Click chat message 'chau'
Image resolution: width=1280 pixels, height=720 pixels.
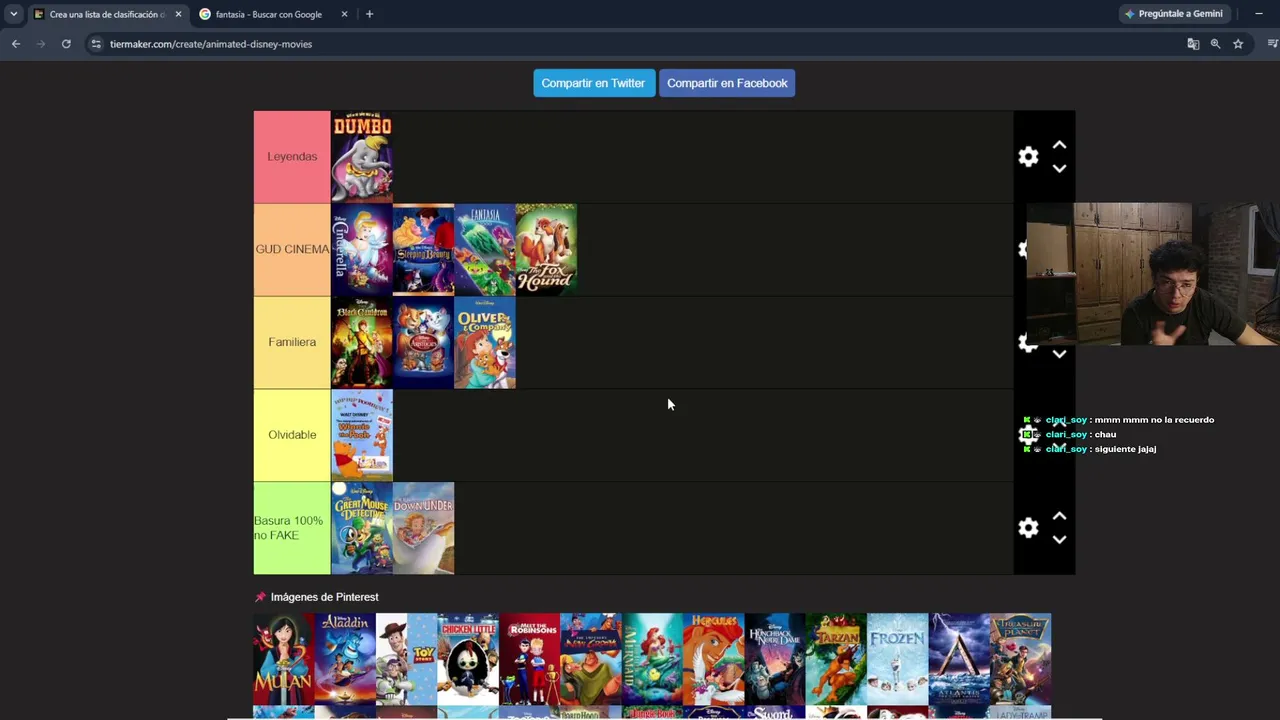1105,435
